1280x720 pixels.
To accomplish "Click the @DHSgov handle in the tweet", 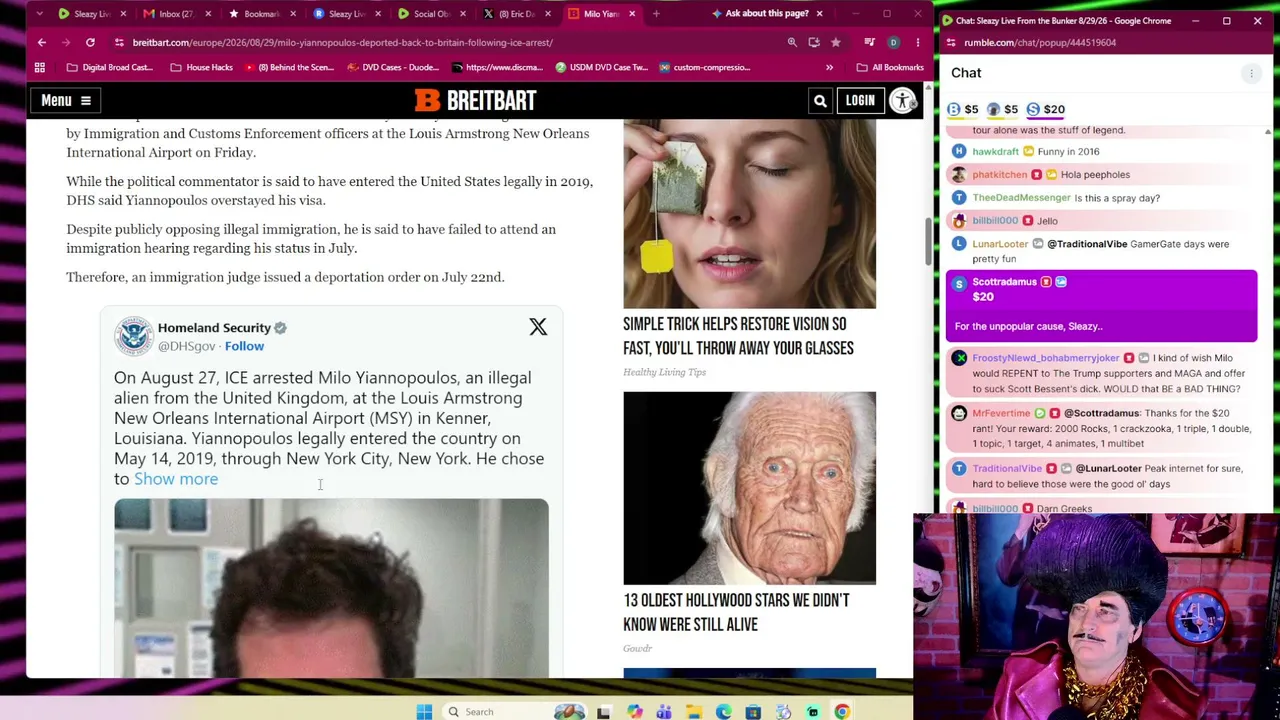I will (x=187, y=346).
